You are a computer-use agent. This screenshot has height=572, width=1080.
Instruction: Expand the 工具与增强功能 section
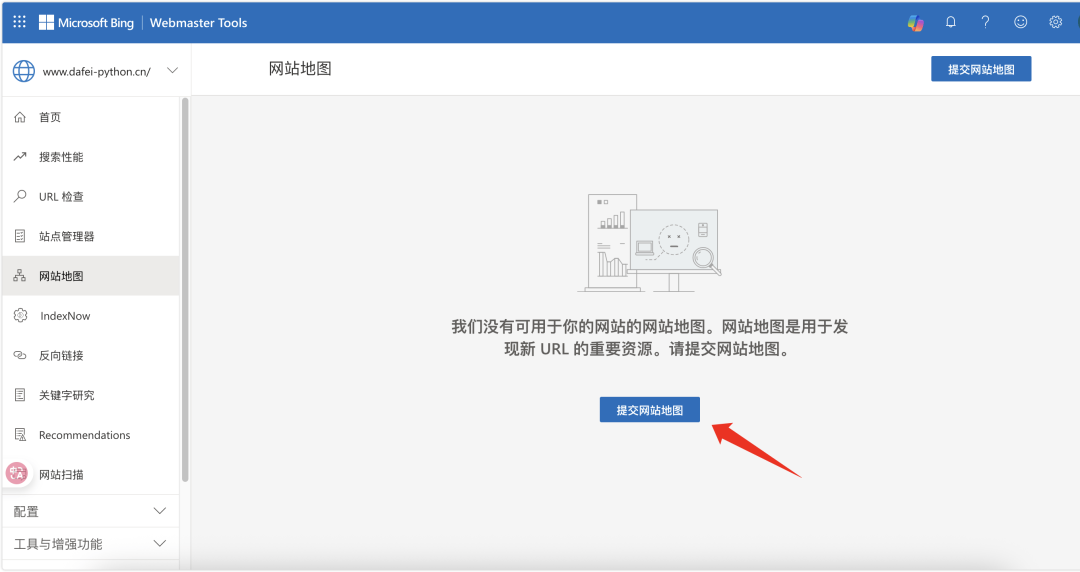point(91,544)
